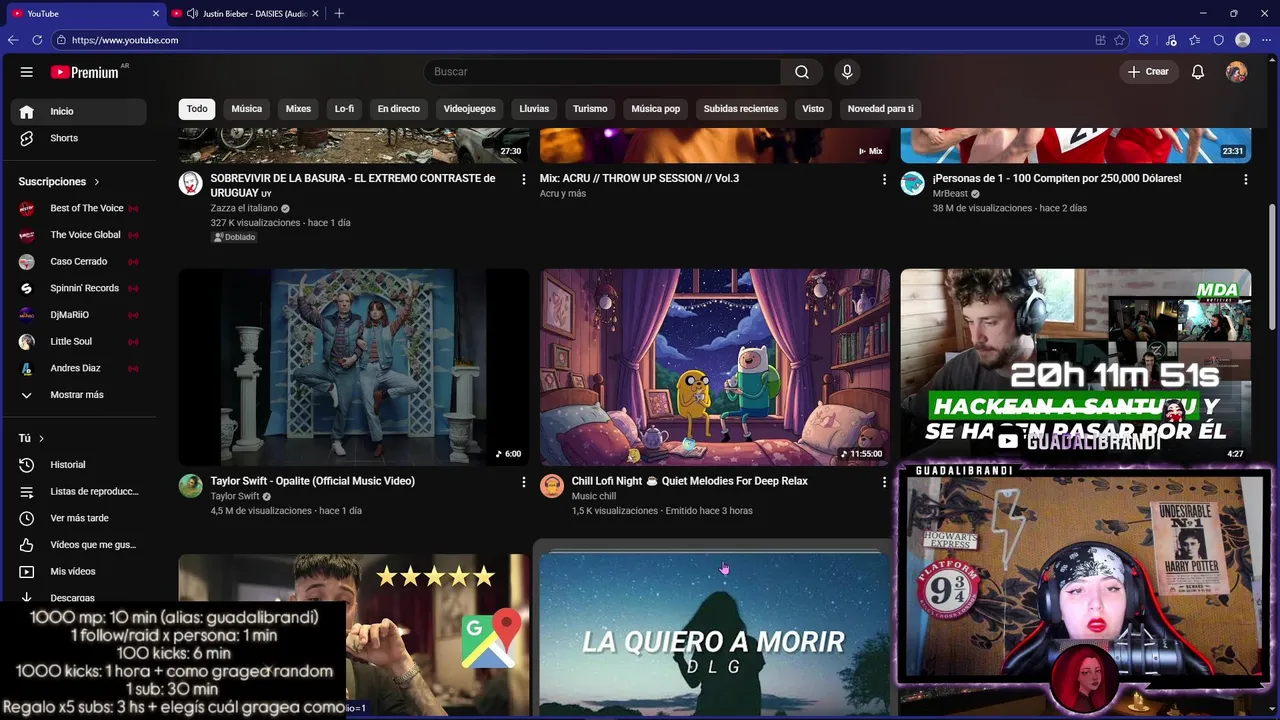This screenshot has width=1280, height=720.
Task: Open Little Soul subscription
Action: pos(78,341)
